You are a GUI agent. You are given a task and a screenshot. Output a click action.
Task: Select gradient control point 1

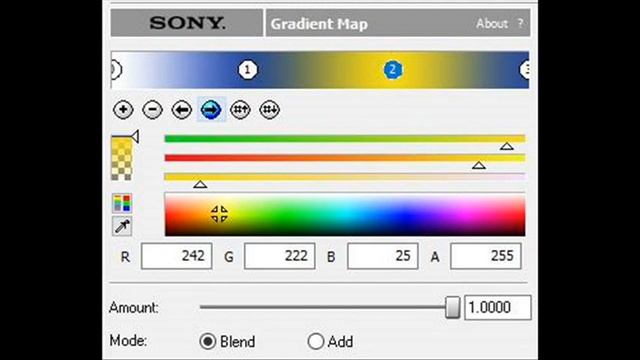point(248,70)
